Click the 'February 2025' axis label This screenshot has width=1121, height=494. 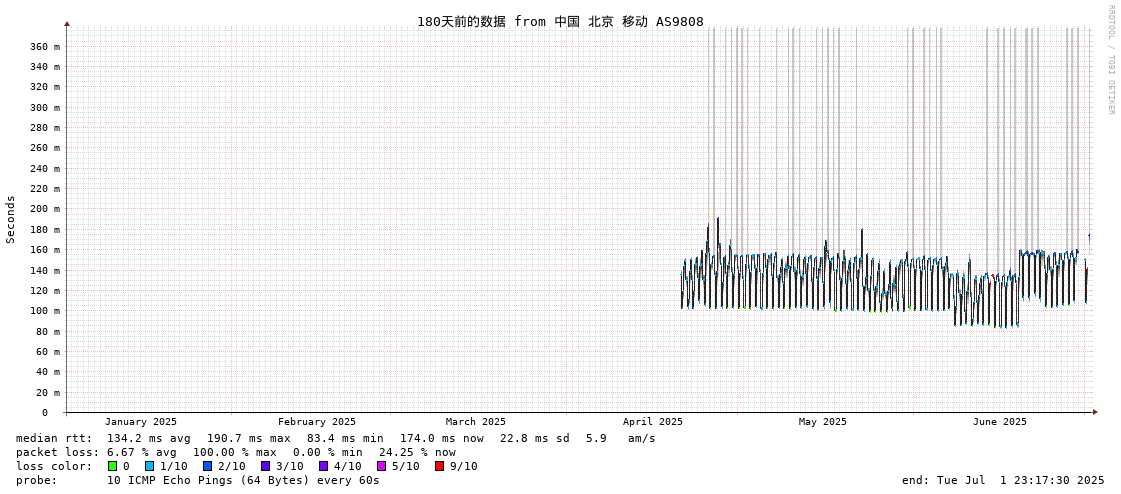tap(317, 422)
